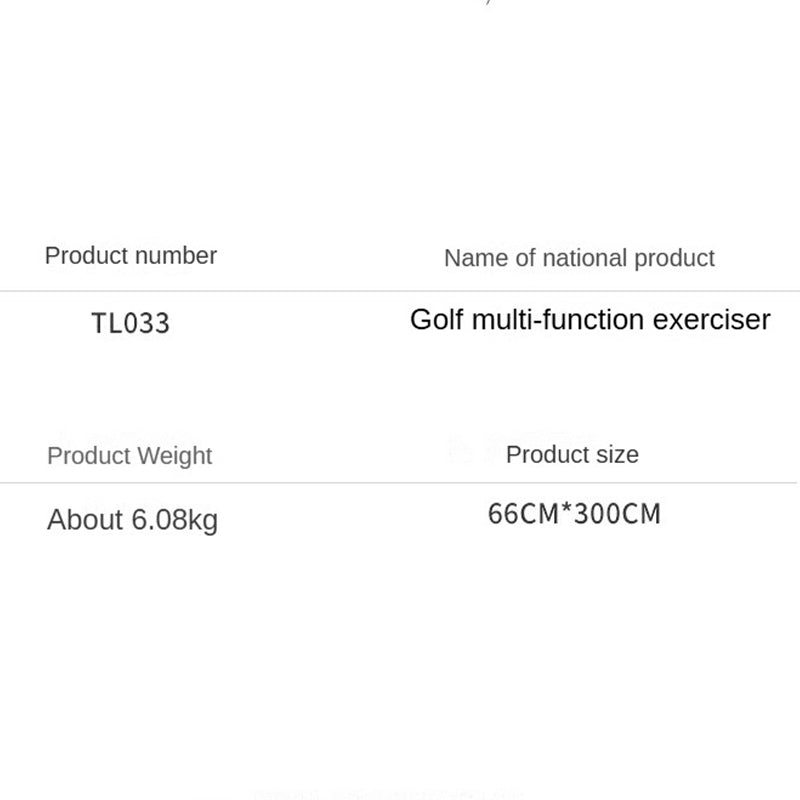Click the word "size" in Product size
Image resolution: width=800 pixels, height=800 pixels.
[x=617, y=455]
